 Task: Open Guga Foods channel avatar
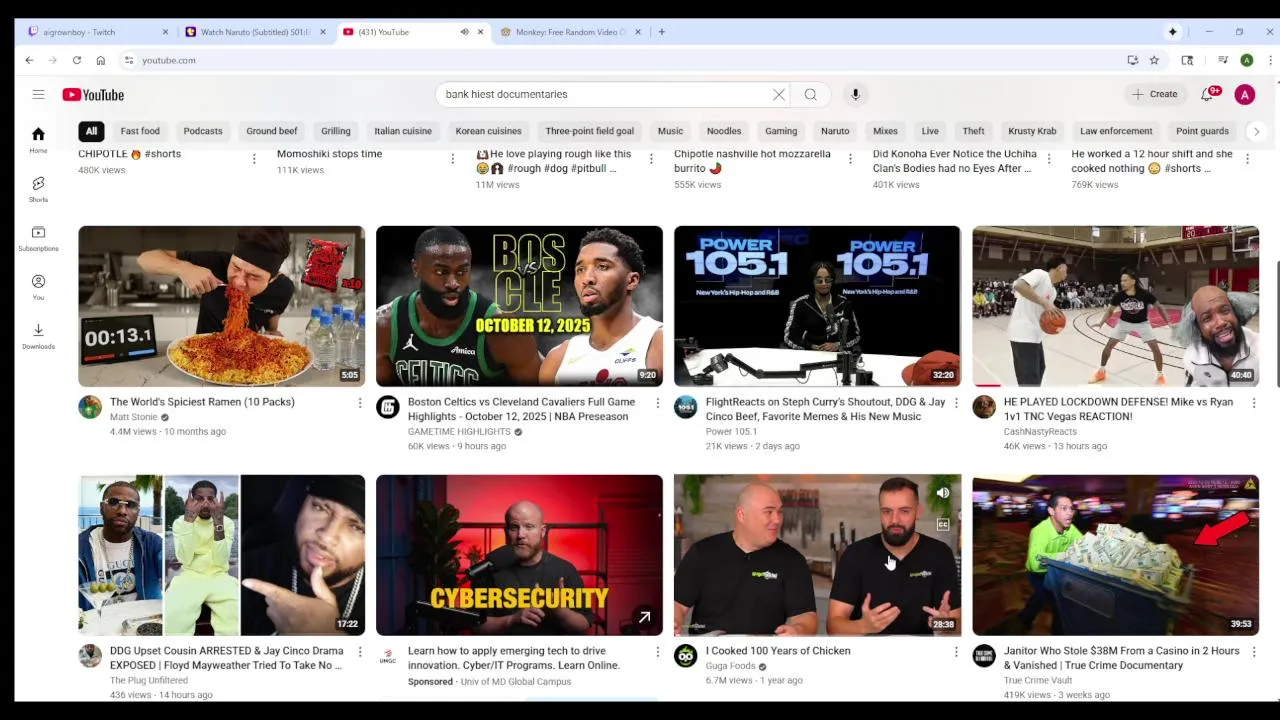coord(685,656)
